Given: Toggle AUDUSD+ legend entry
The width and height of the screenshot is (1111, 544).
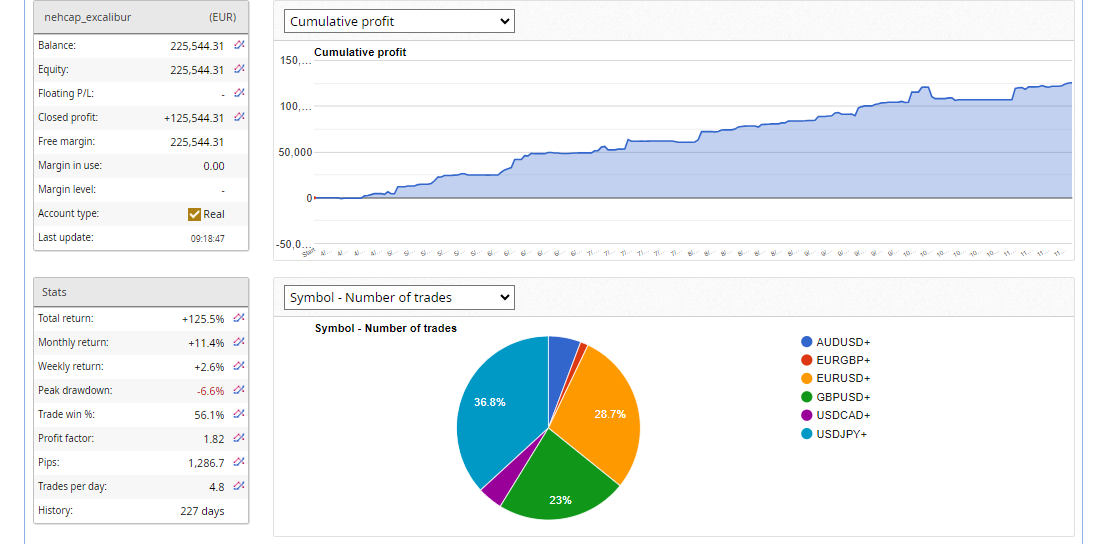Looking at the screenshot, I should [x=842, y=342].
